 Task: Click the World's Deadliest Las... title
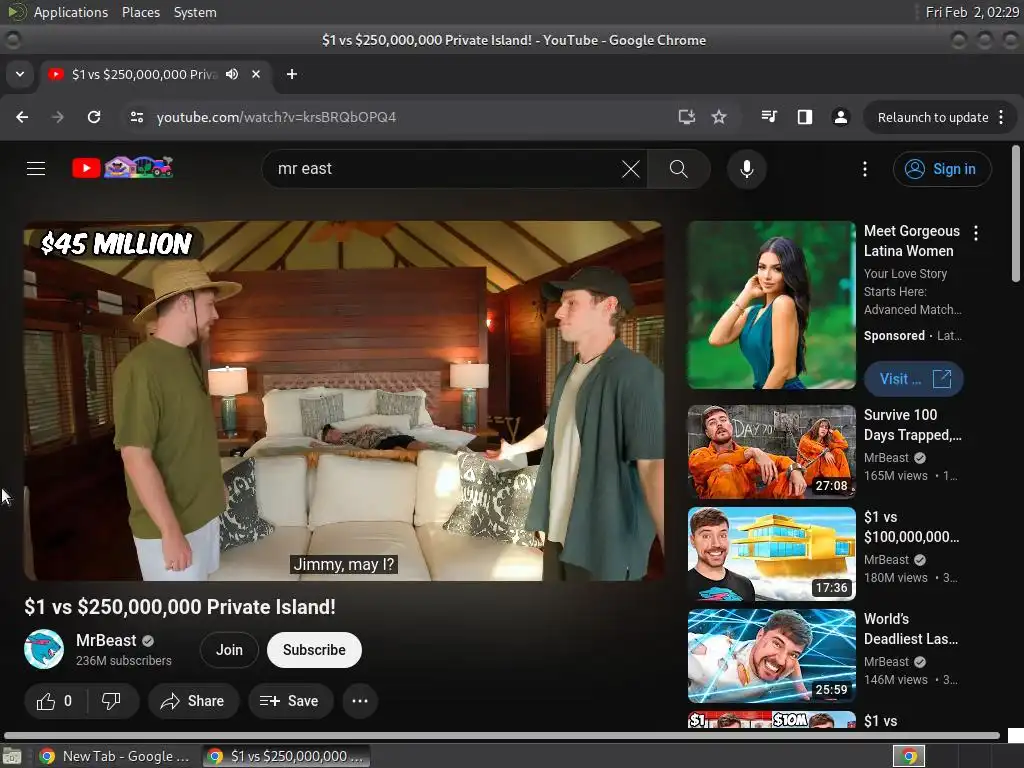[910, 628]
